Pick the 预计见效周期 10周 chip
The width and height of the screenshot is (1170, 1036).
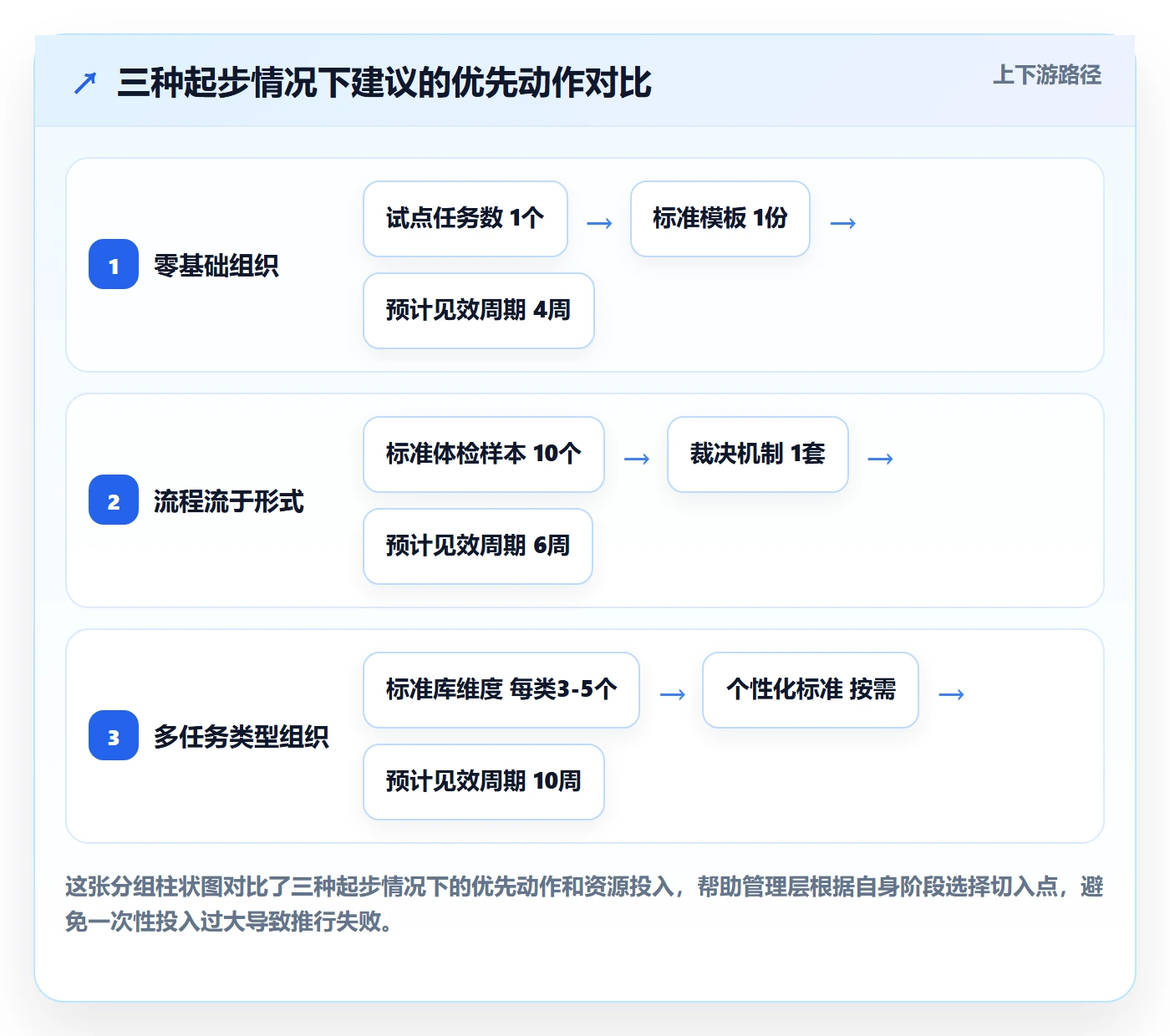coord(484,782)
